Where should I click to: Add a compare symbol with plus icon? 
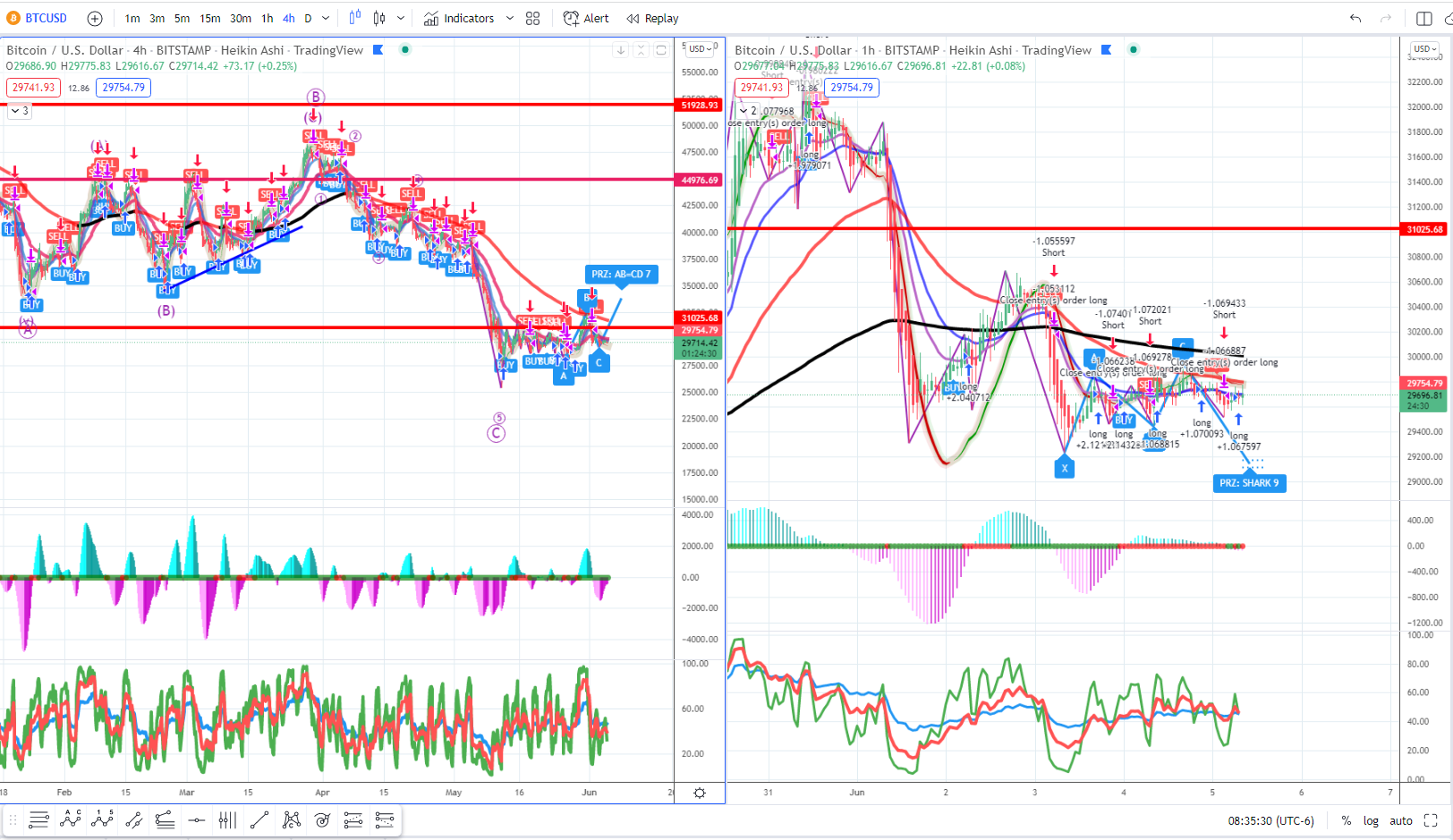point(95,18)
